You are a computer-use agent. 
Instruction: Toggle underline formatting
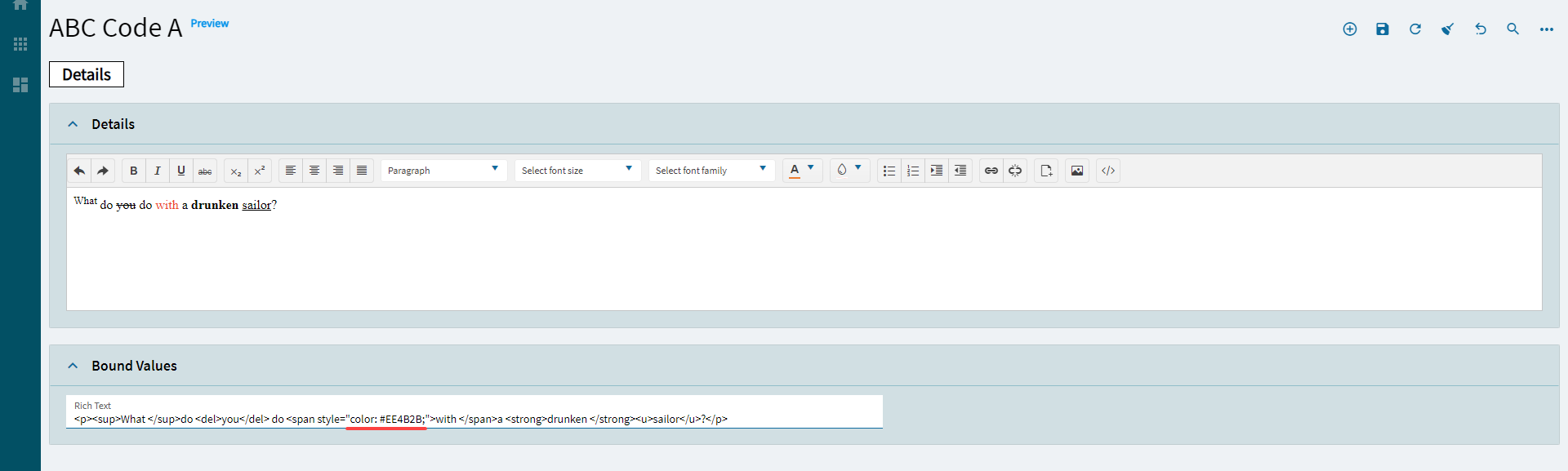181,171
